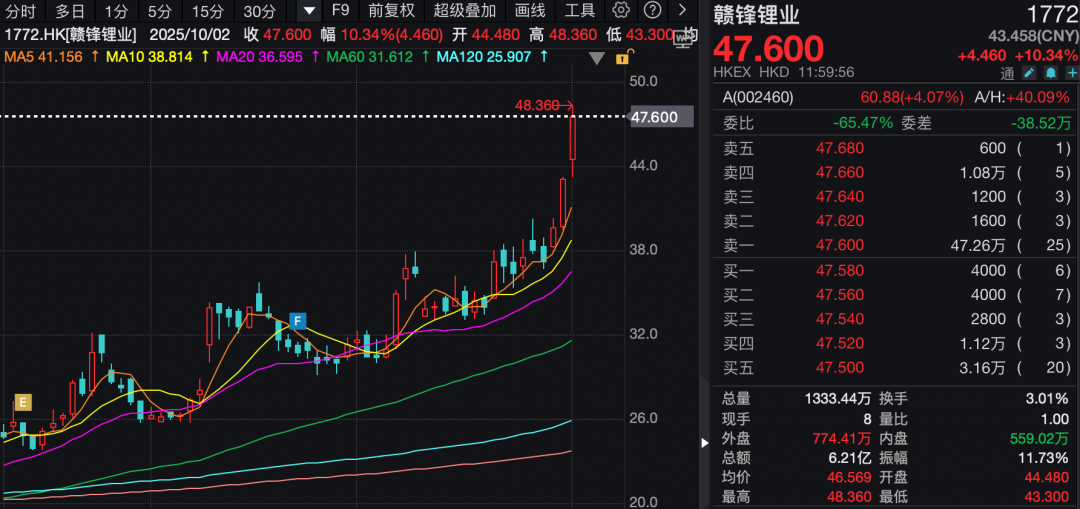
Task: Click the 超级叠加 button
Action: click(465, 11)
